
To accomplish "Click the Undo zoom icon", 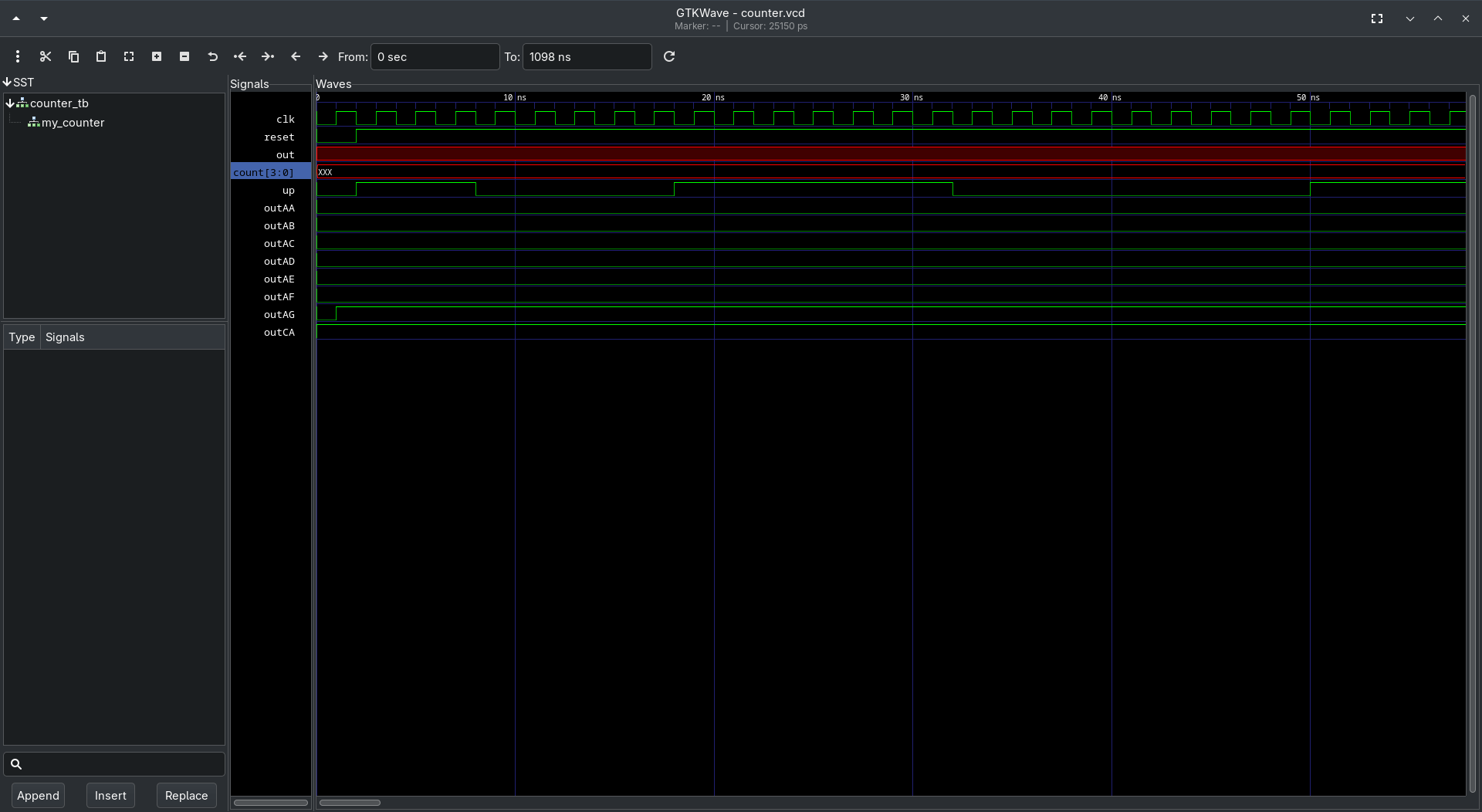I will click(212, 56).
